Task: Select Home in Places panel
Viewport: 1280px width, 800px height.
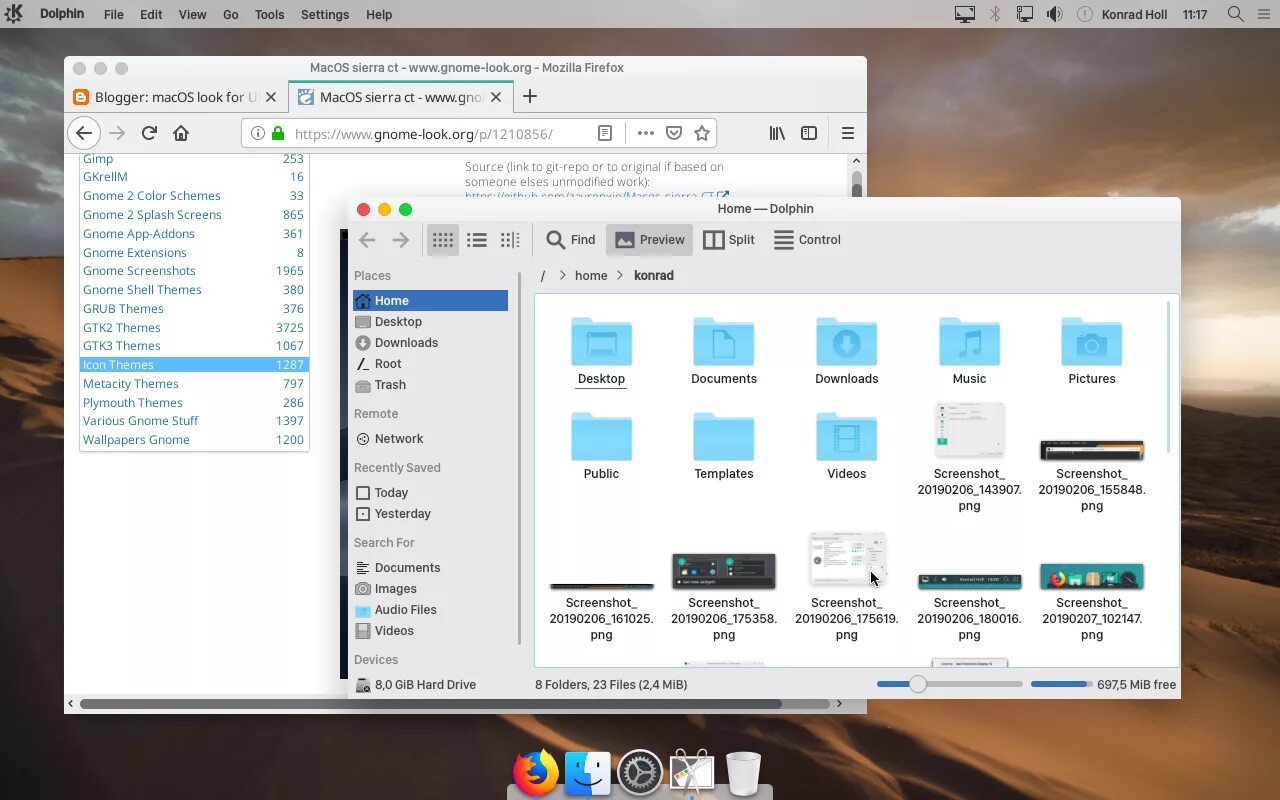Action: point(430,300)
